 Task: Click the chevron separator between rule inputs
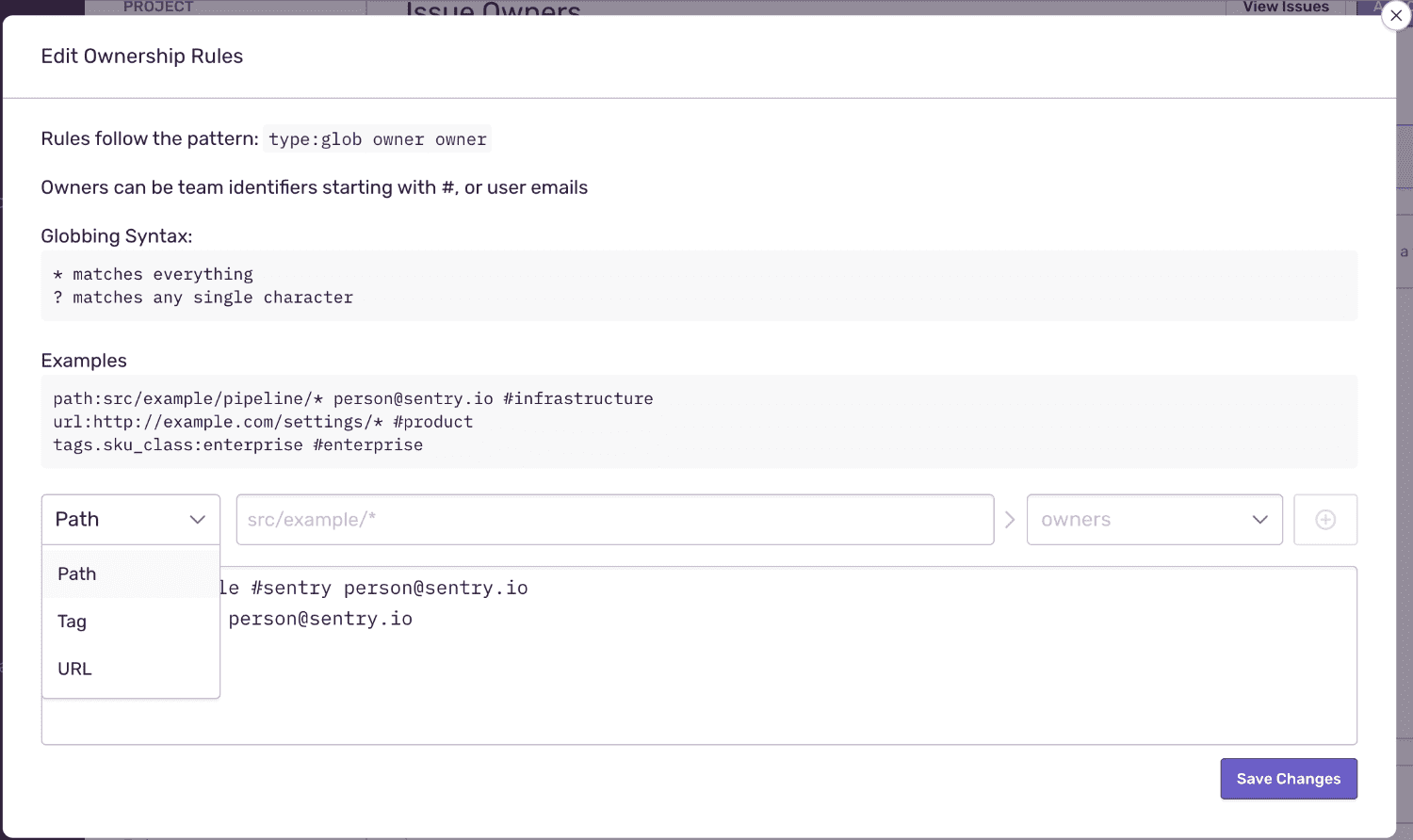tap(1009, 519)
